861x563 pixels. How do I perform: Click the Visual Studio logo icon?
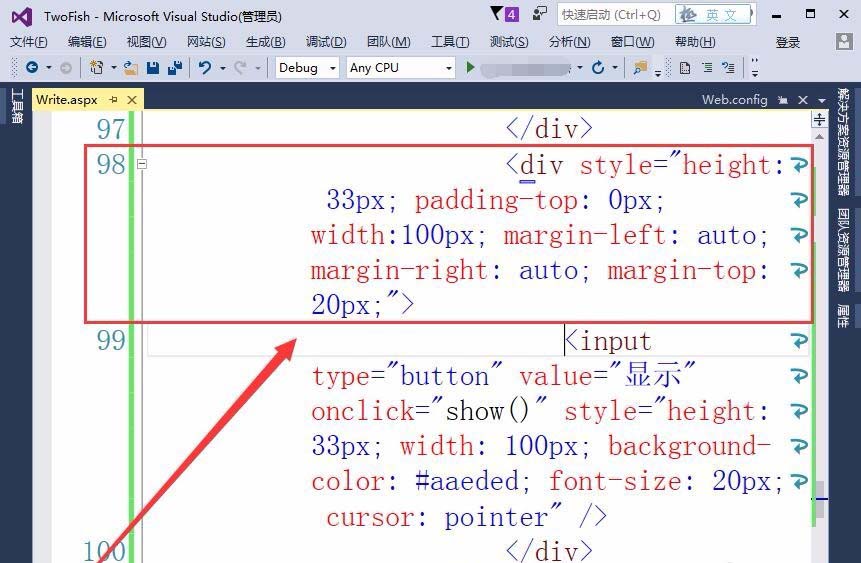point(21,16)
